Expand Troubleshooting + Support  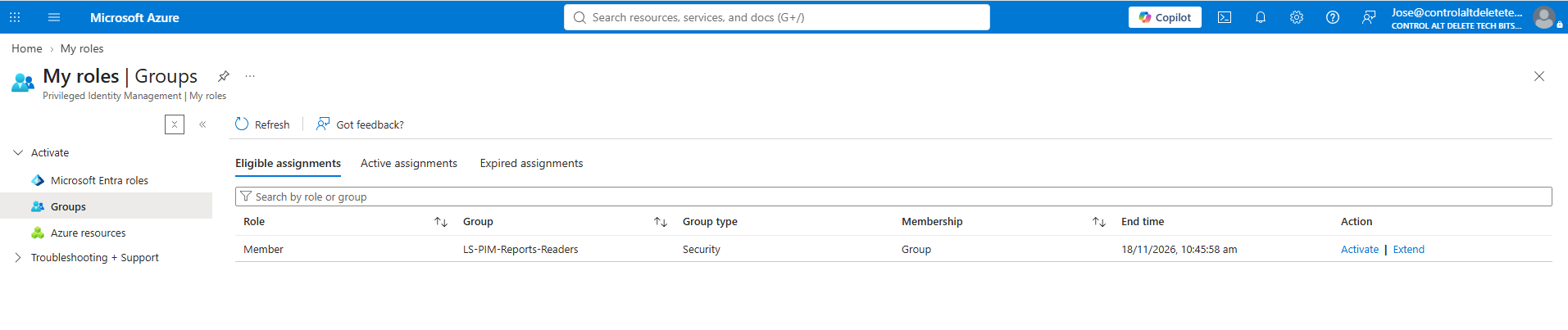point(18,257)
